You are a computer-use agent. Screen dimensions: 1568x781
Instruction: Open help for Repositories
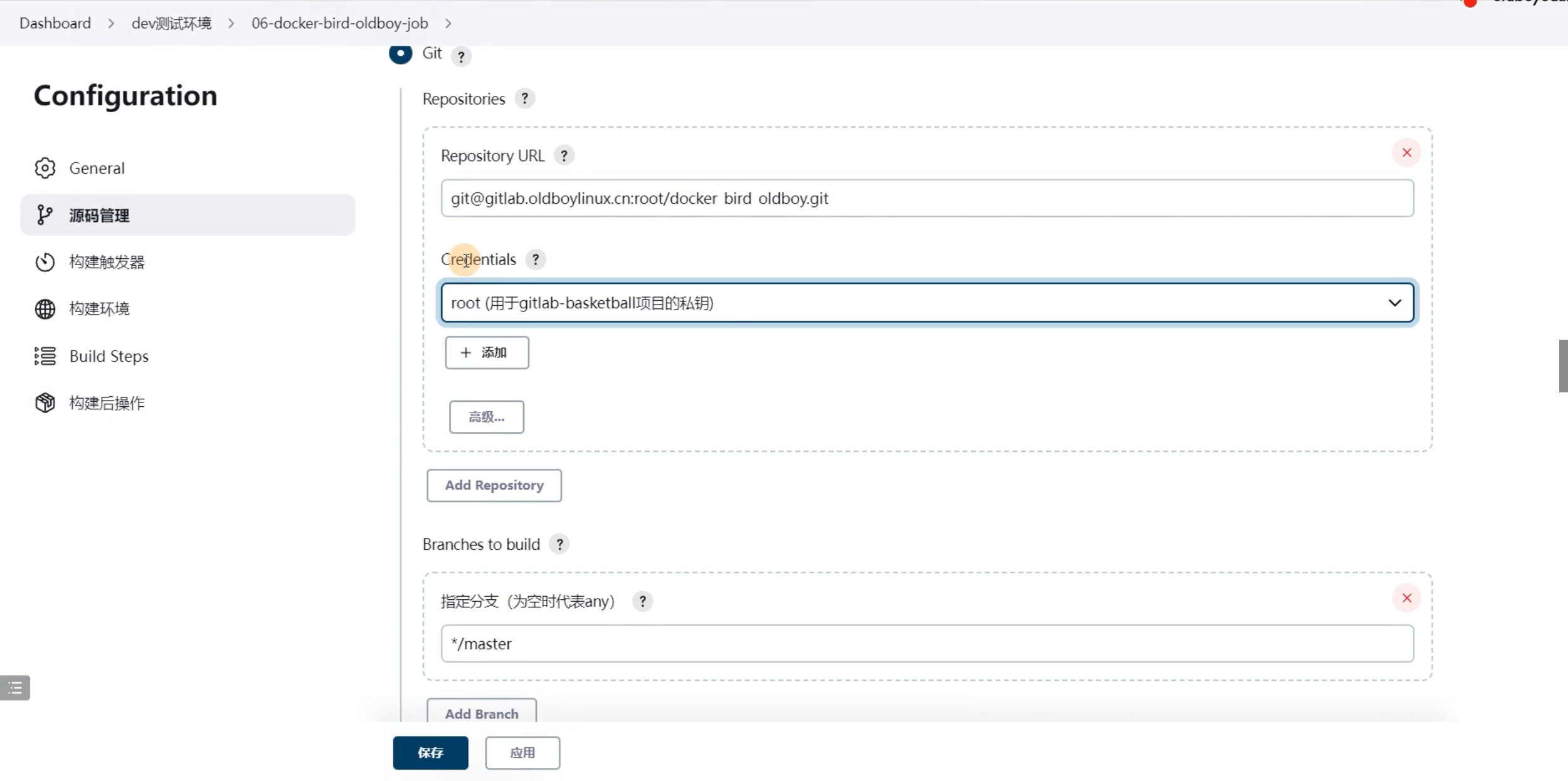pos(525,98)
